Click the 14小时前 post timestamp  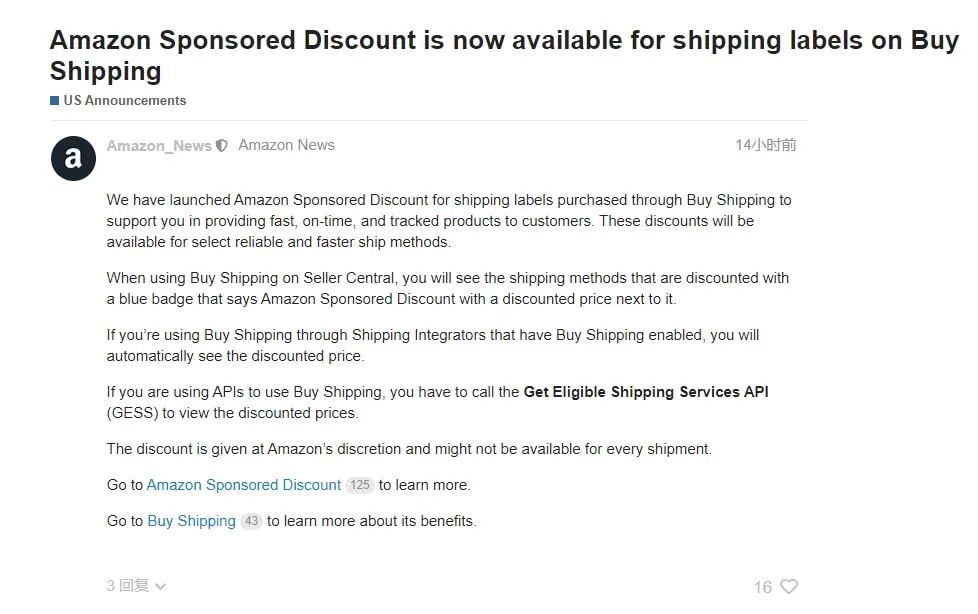click(x=766, y=145)
